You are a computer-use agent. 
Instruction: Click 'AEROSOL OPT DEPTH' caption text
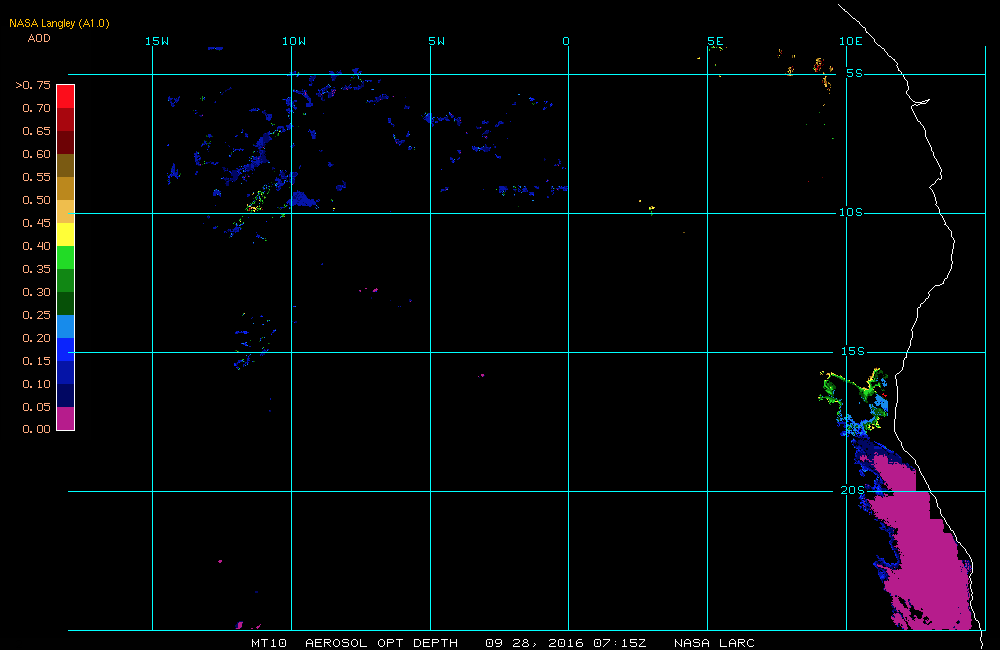[x=381, y=643]
